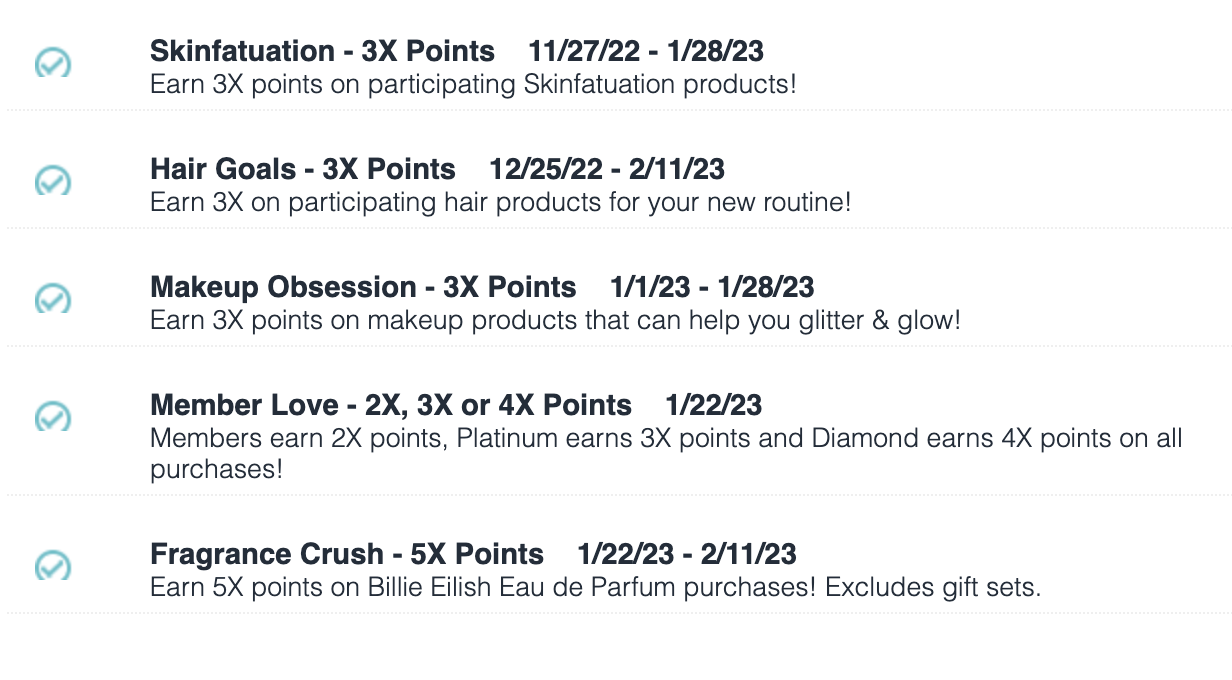
Task: Click the Platinum and Diamond points description
Action: point(666,453)
